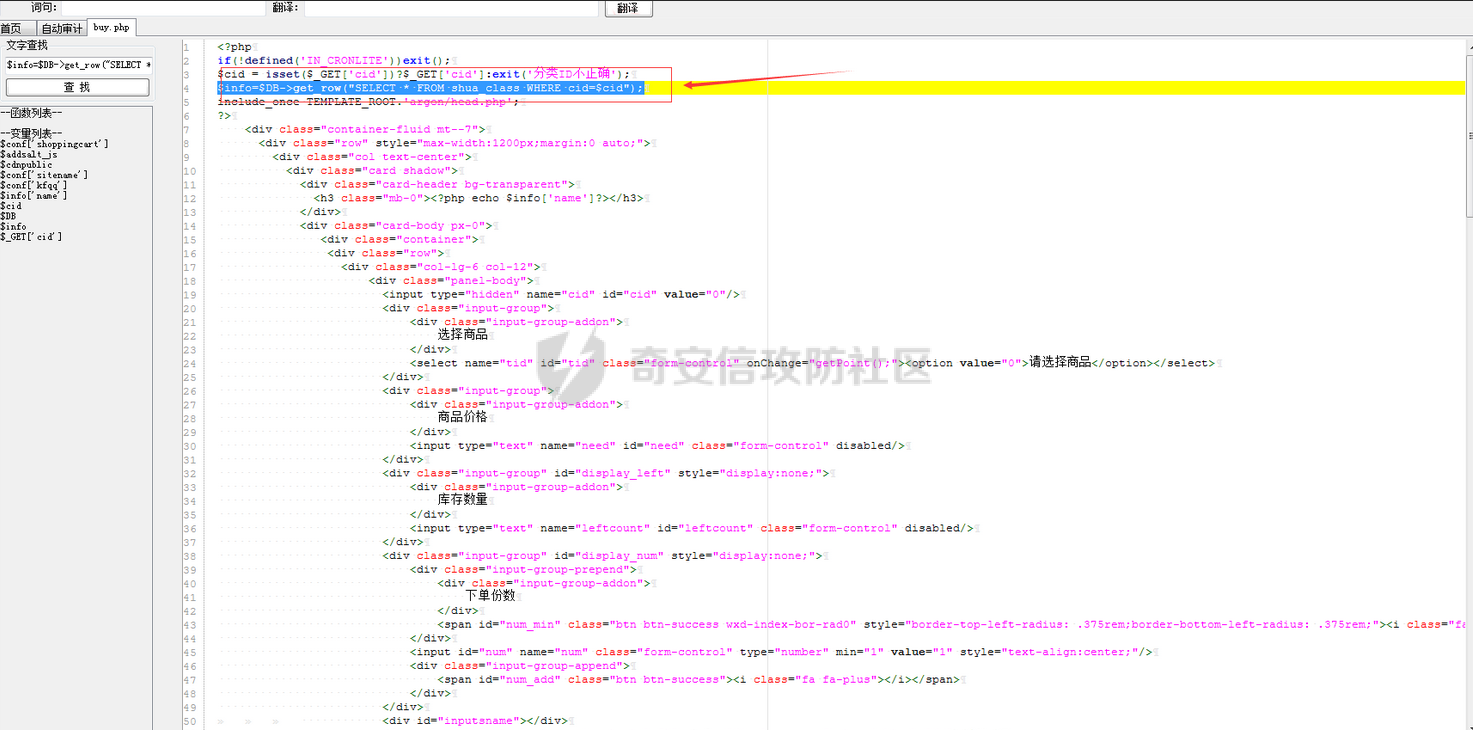Select $conf['sitename'] in the variable list

click(44, 175)
